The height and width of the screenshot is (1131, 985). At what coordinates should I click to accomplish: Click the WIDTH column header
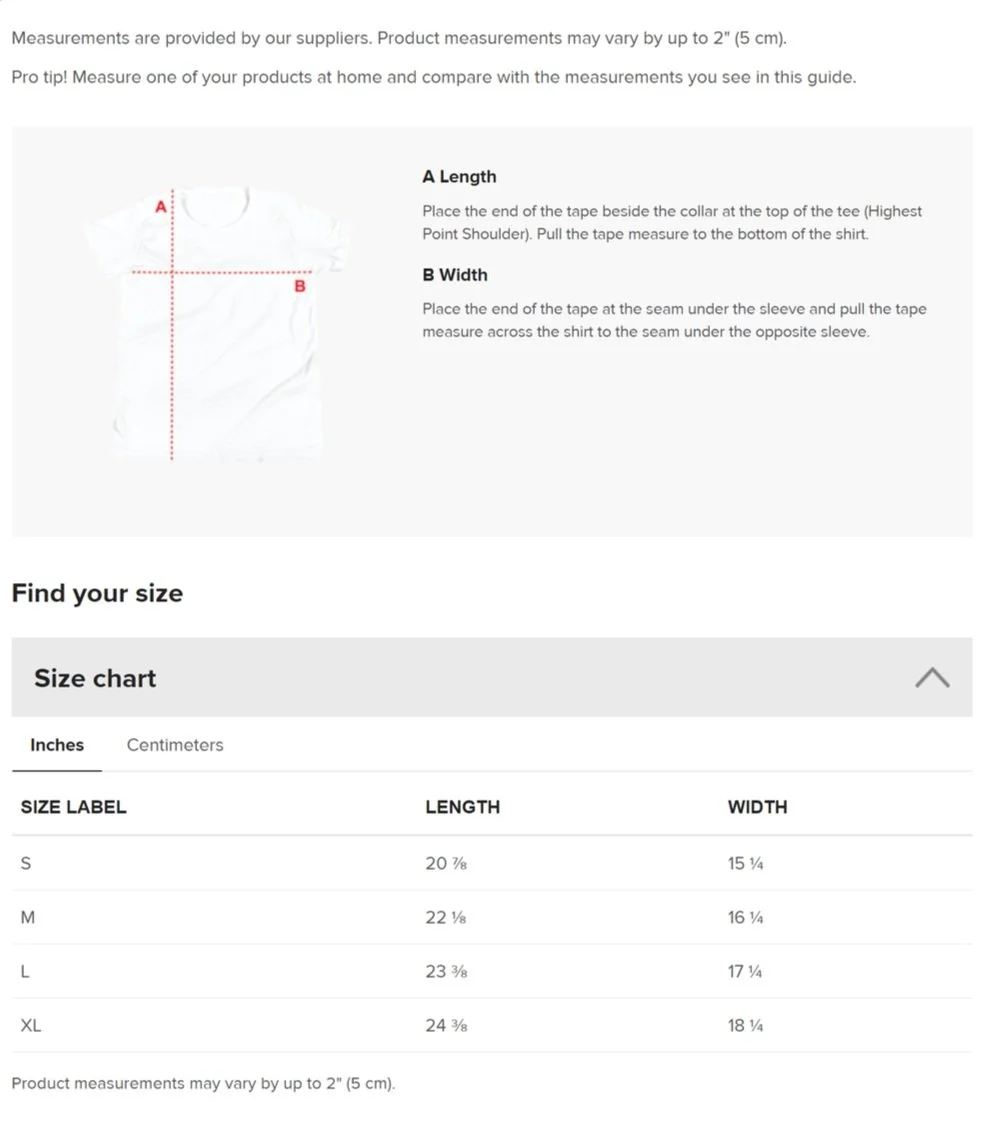[757, 807]
